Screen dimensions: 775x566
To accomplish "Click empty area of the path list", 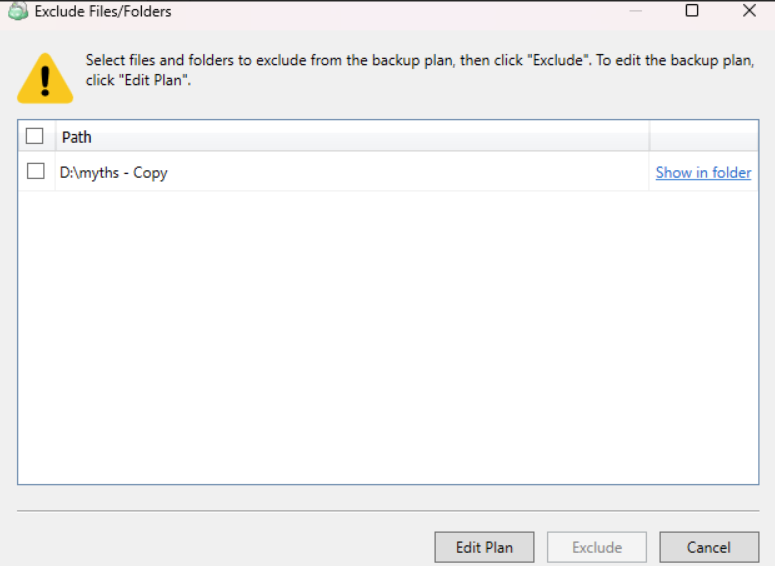I will click(388, 336).
